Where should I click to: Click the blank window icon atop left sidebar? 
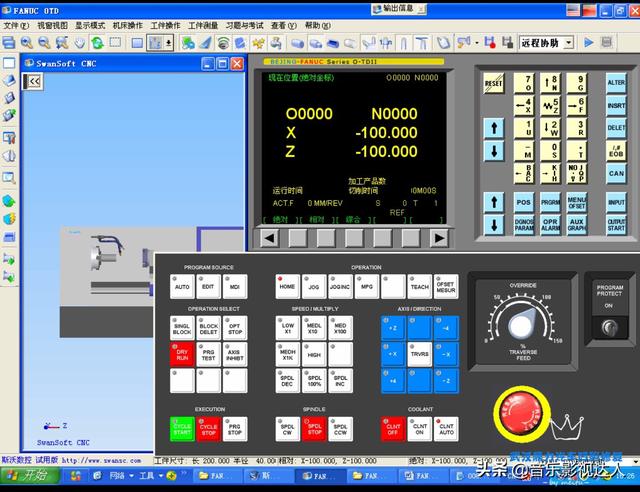9,63
